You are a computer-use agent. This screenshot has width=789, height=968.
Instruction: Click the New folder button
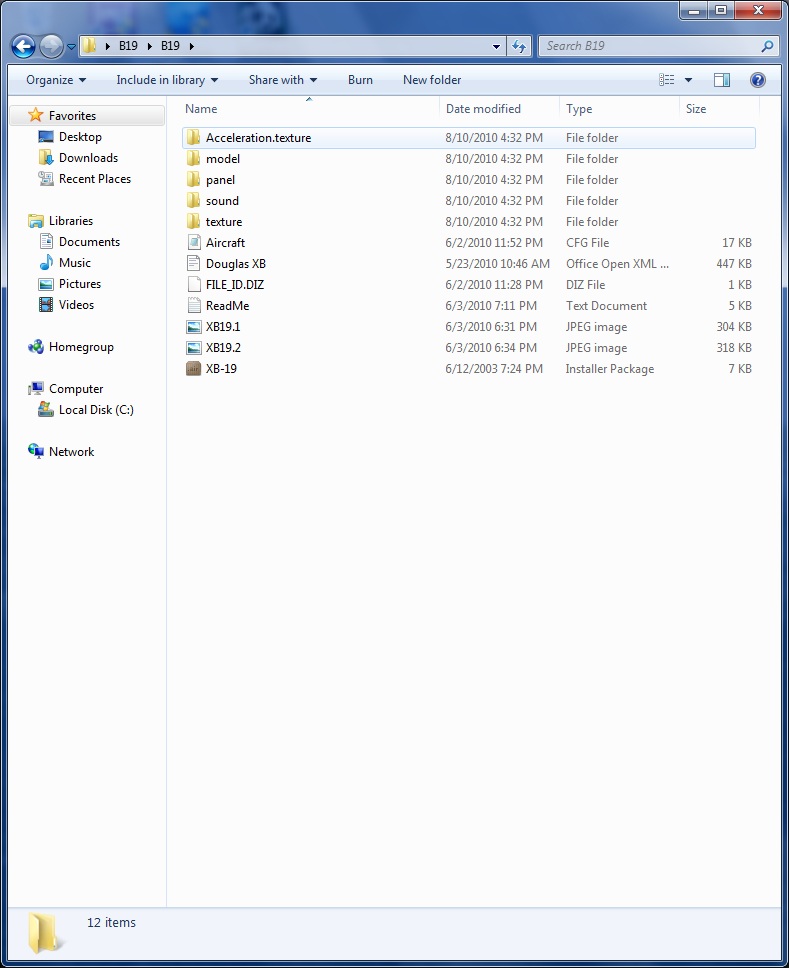[432, 80]
